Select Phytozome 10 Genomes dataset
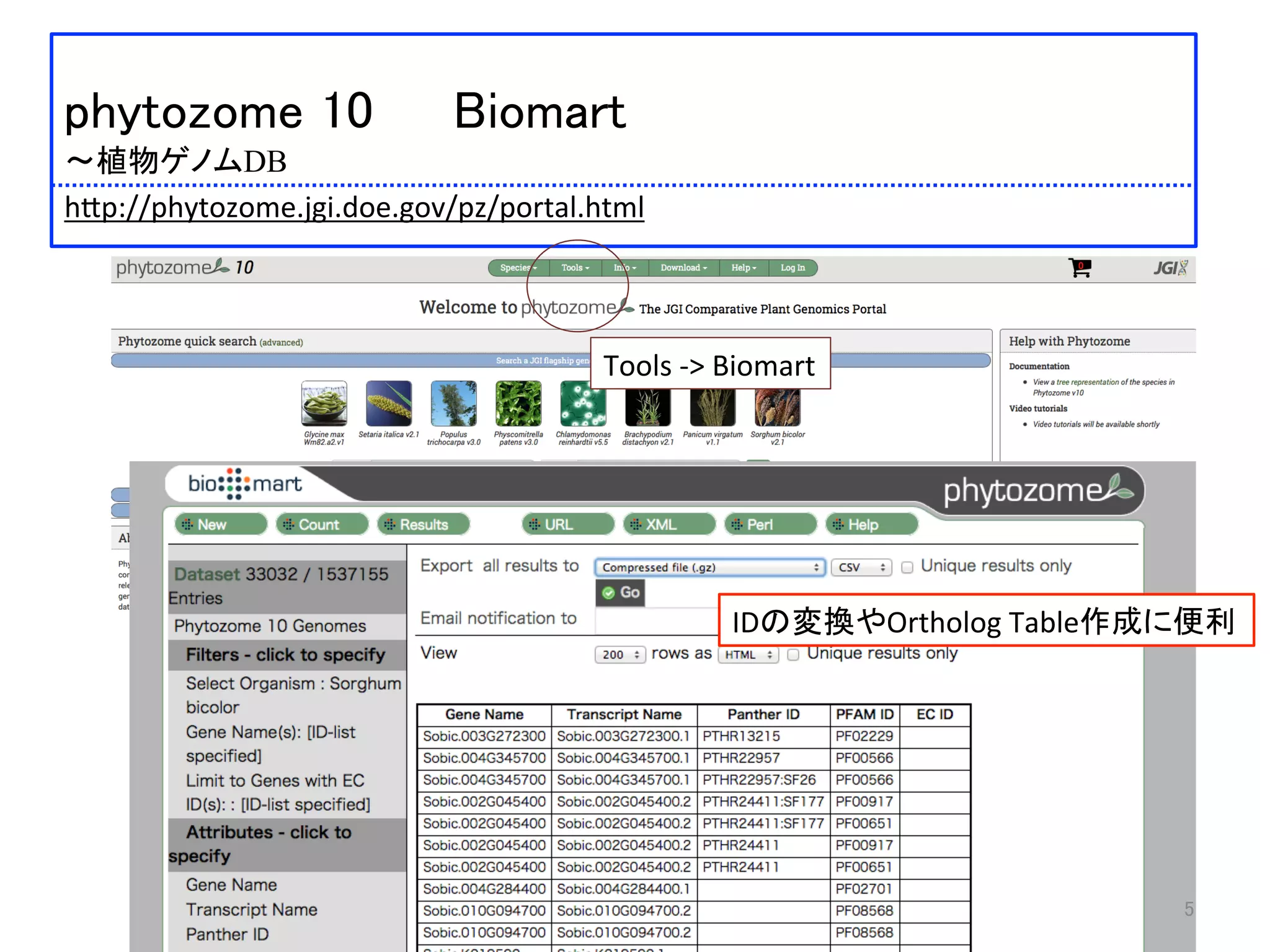 (270, 626)
